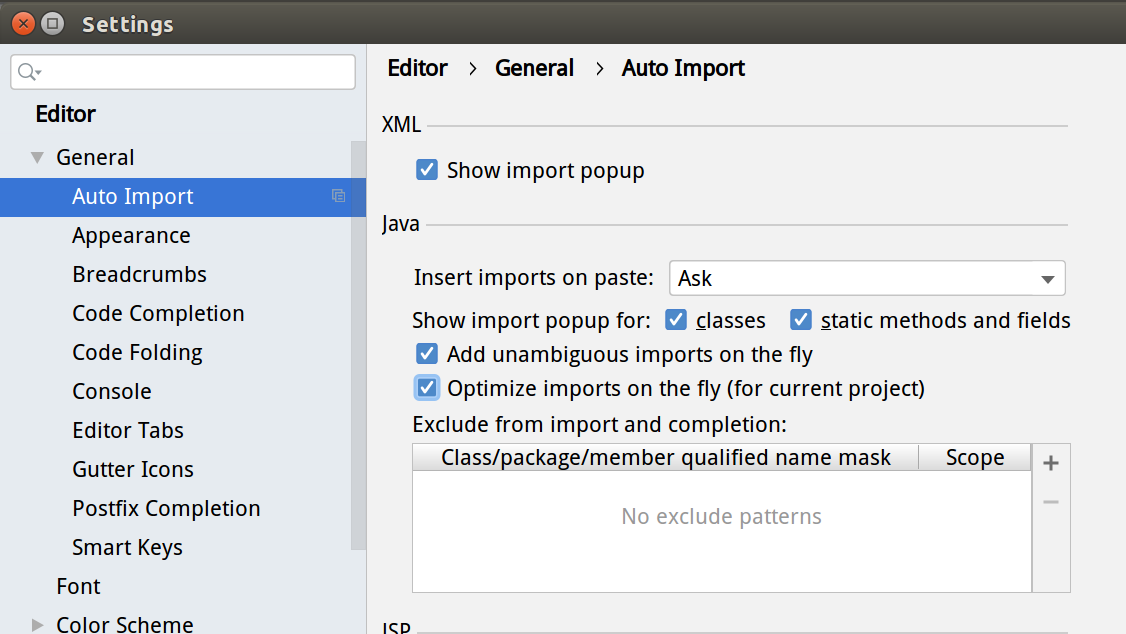The width and height of the screenshot is (1126, 634).
Task: Expand the Color Scheme tree node
Action: (x=38, y=625)
